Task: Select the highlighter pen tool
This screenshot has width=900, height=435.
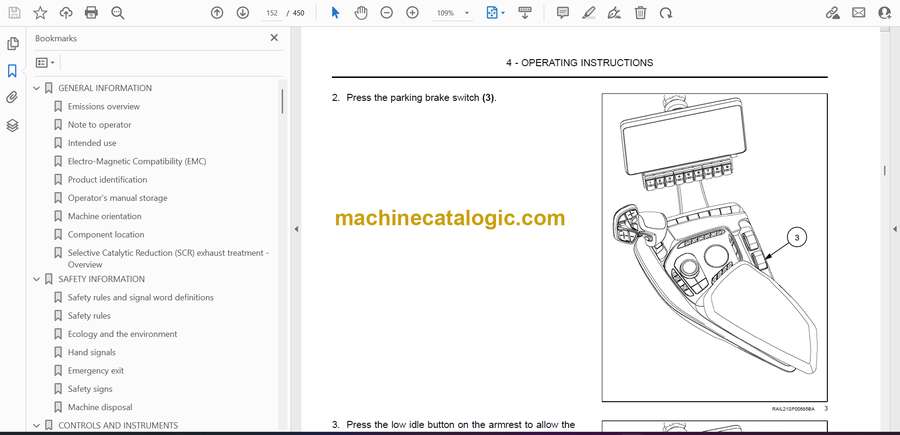Action: click(589, 13)
